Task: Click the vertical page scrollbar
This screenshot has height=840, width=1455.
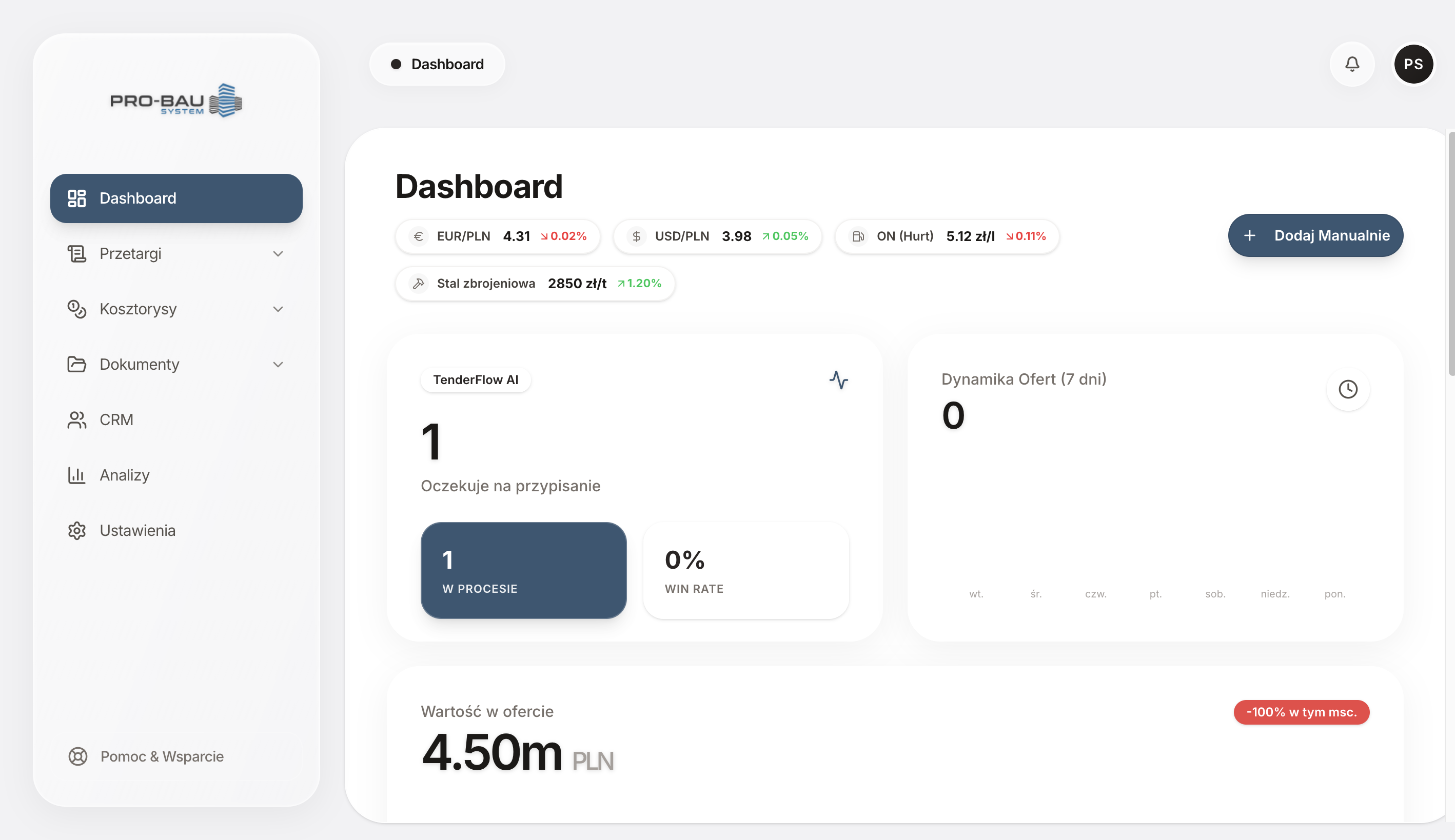Action: pos(1451,254)
